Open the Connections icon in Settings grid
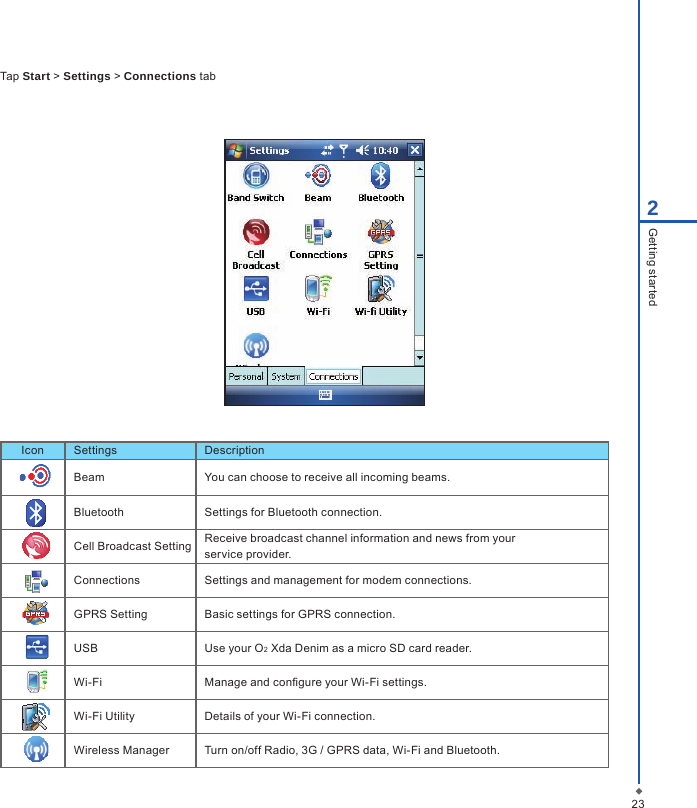 pyautogui.click(x=318, y=232)
